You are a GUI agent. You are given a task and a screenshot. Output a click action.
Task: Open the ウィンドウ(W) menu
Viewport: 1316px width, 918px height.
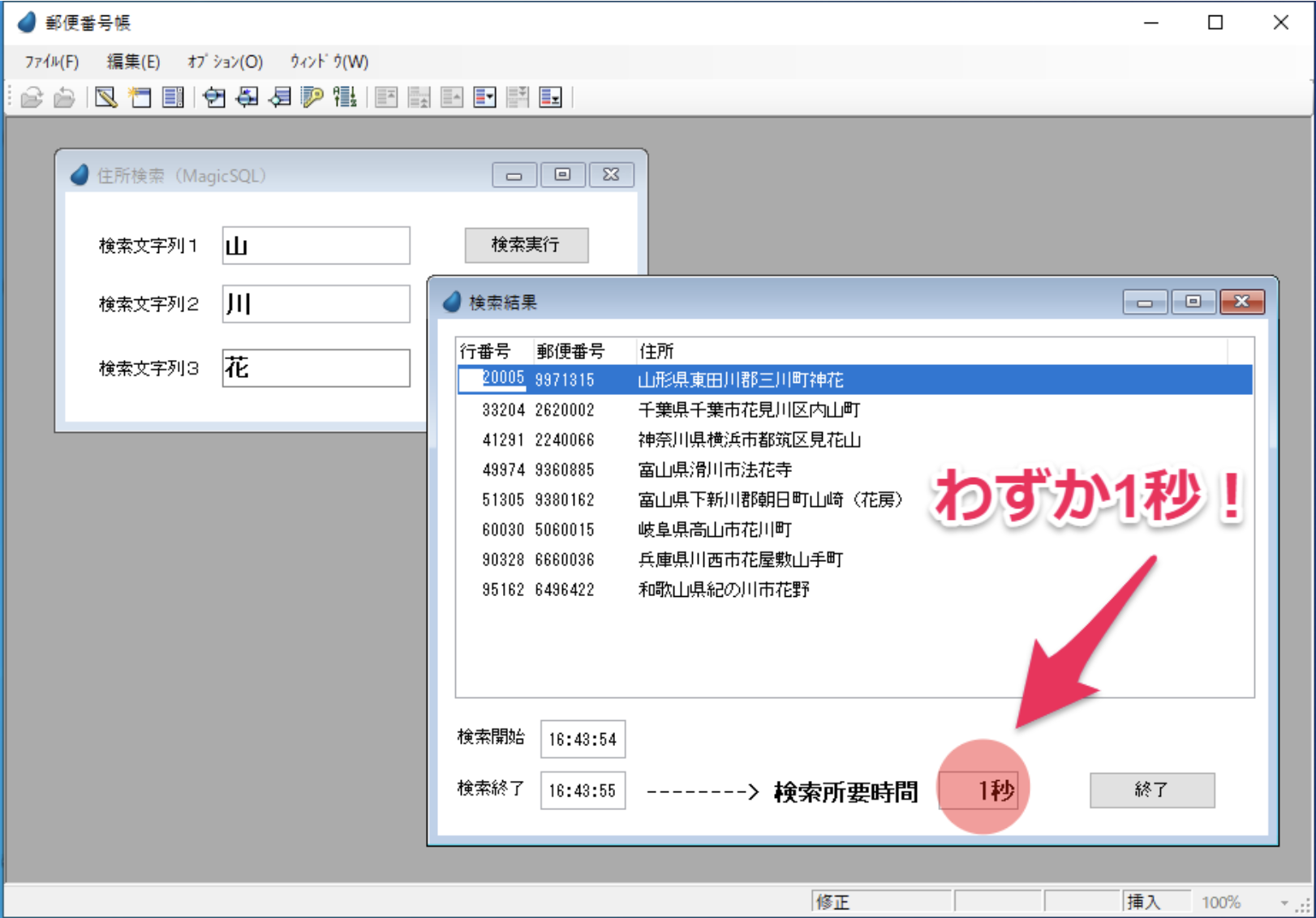tap(329, 62)
